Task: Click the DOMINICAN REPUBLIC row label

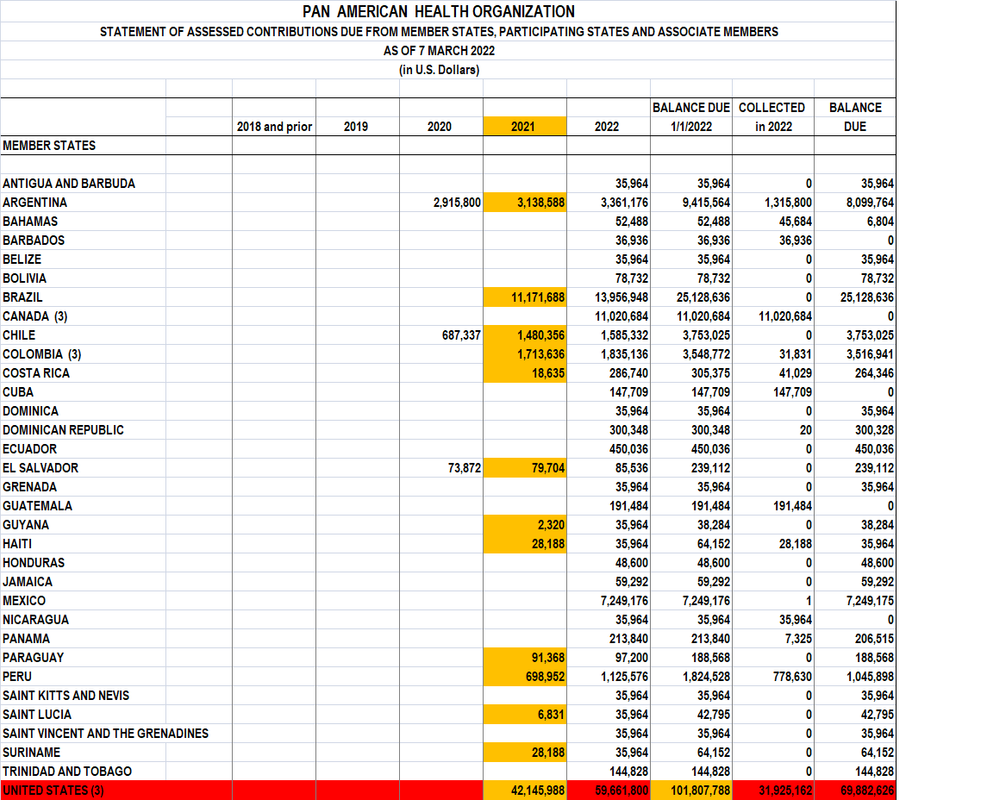Action: tap(63, 431)
